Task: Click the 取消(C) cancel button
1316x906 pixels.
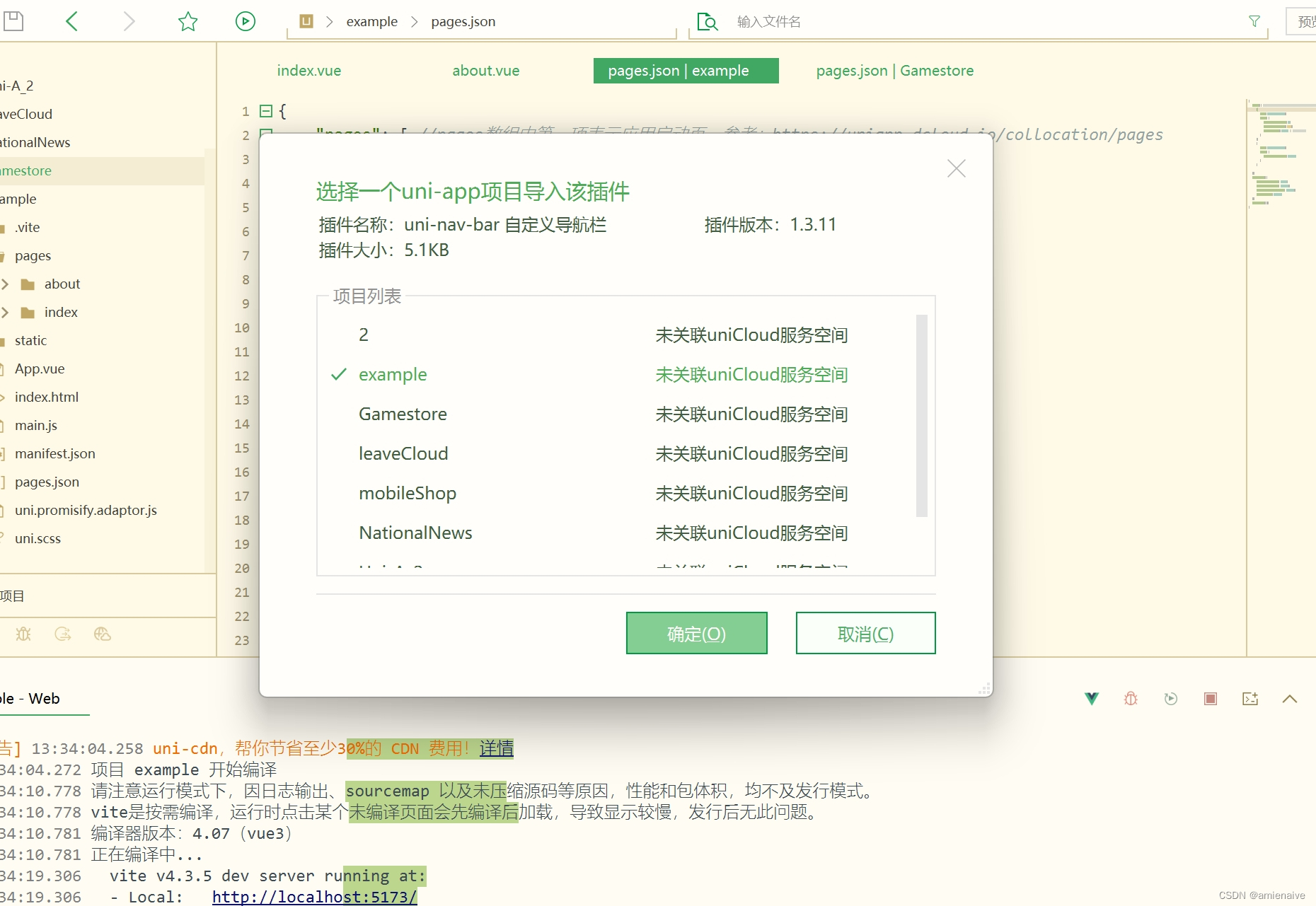Action: click(866, 634)
